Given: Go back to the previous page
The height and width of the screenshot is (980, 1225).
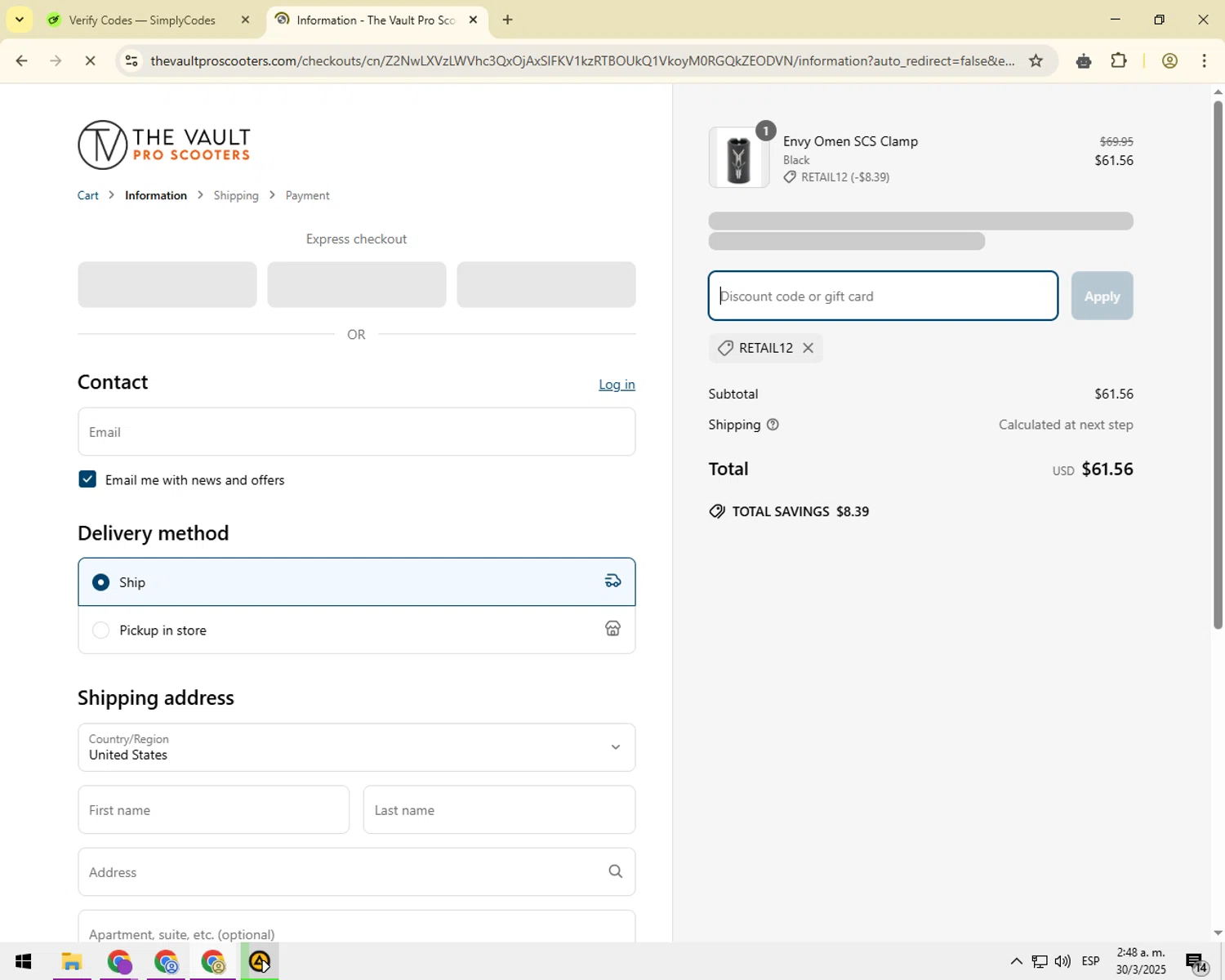Looking at the screenshot, I should [x=22, y=60].
